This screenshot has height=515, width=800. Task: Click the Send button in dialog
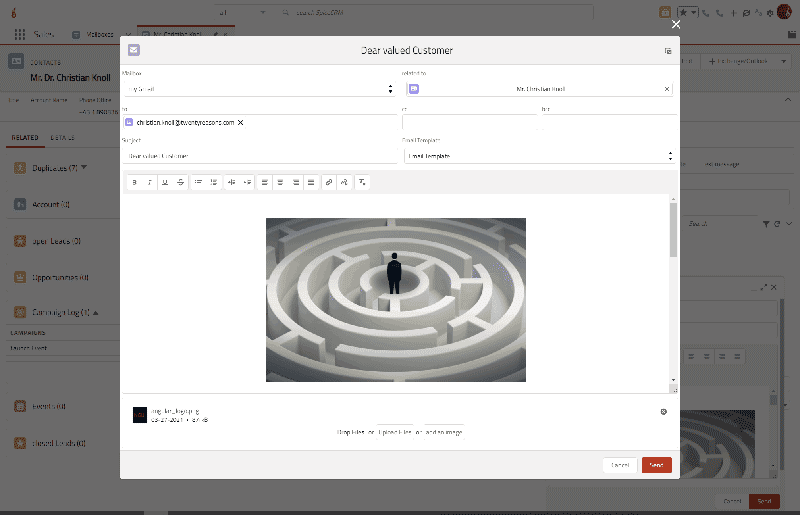657,465
